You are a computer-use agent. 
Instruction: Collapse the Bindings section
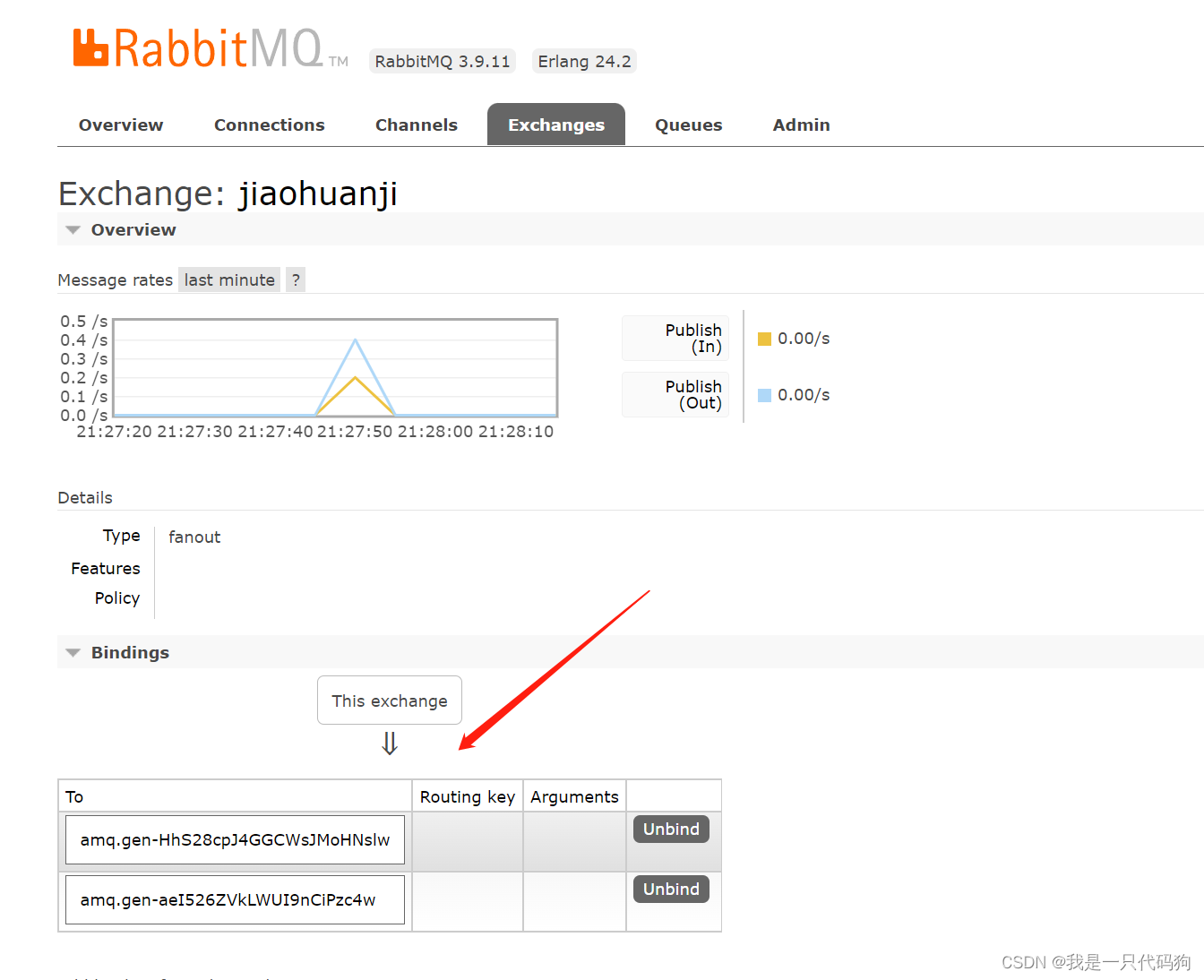coord(73,652)
